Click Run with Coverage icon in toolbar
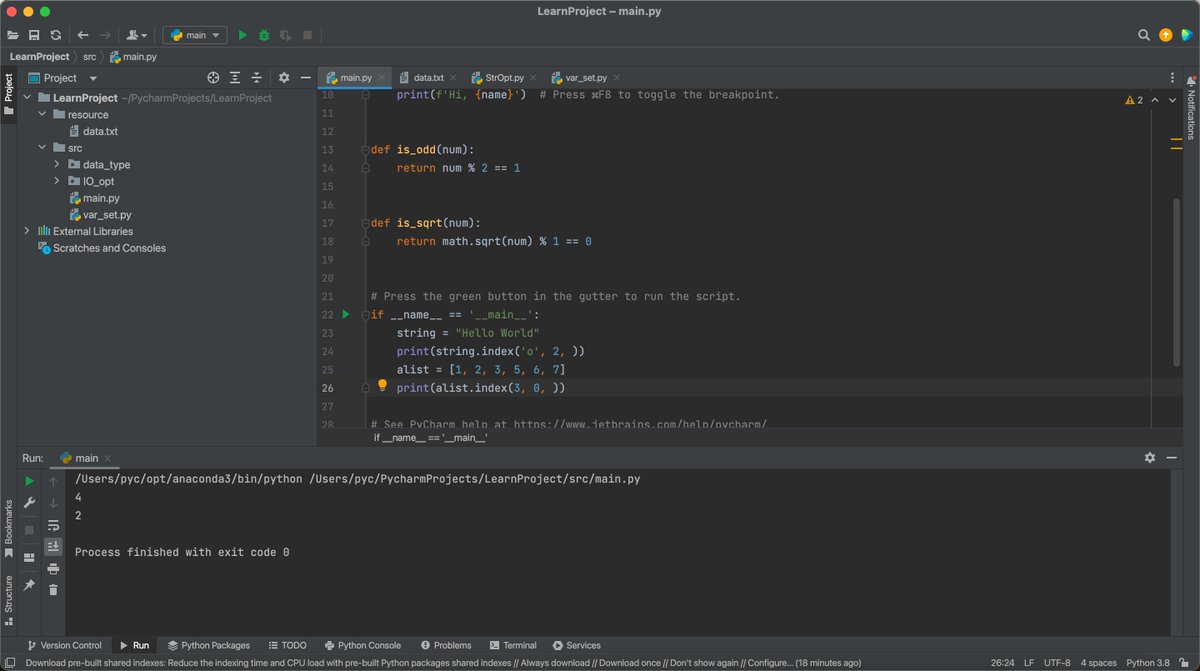The height and width of the screenshot is (671, 1200). coord(286,35)
